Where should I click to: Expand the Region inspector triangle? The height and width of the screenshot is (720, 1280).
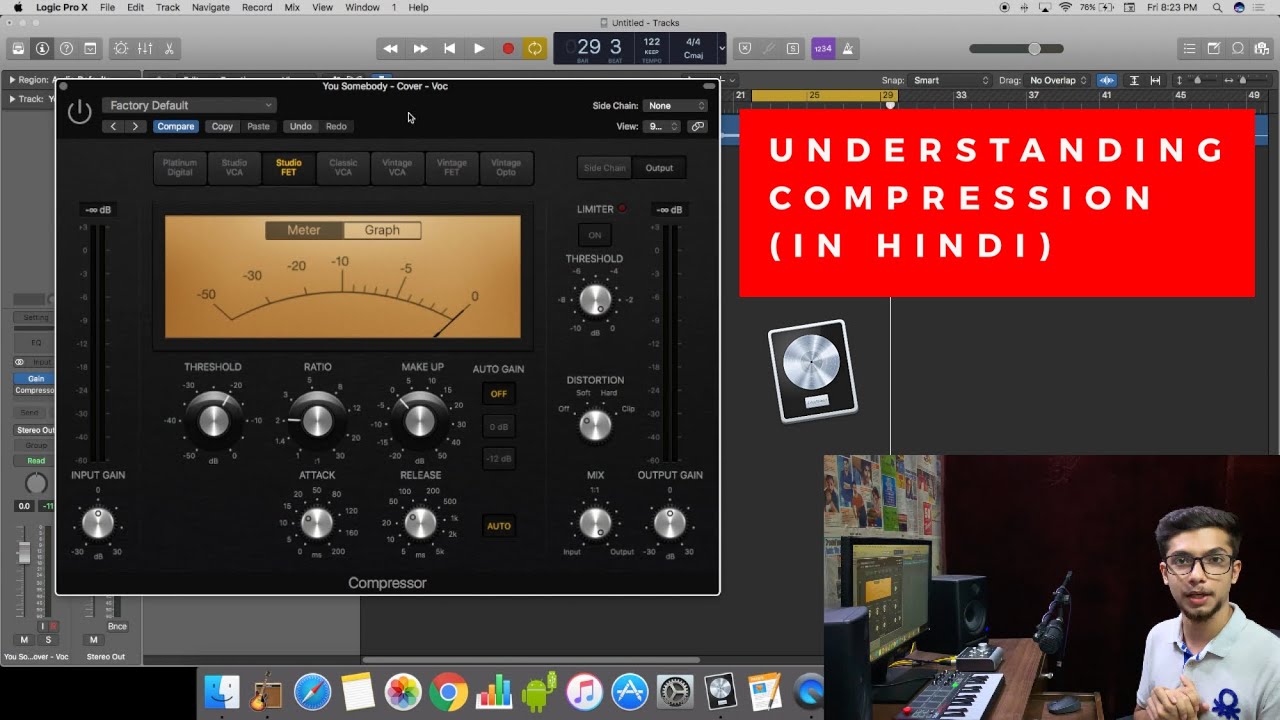point(12,80)
